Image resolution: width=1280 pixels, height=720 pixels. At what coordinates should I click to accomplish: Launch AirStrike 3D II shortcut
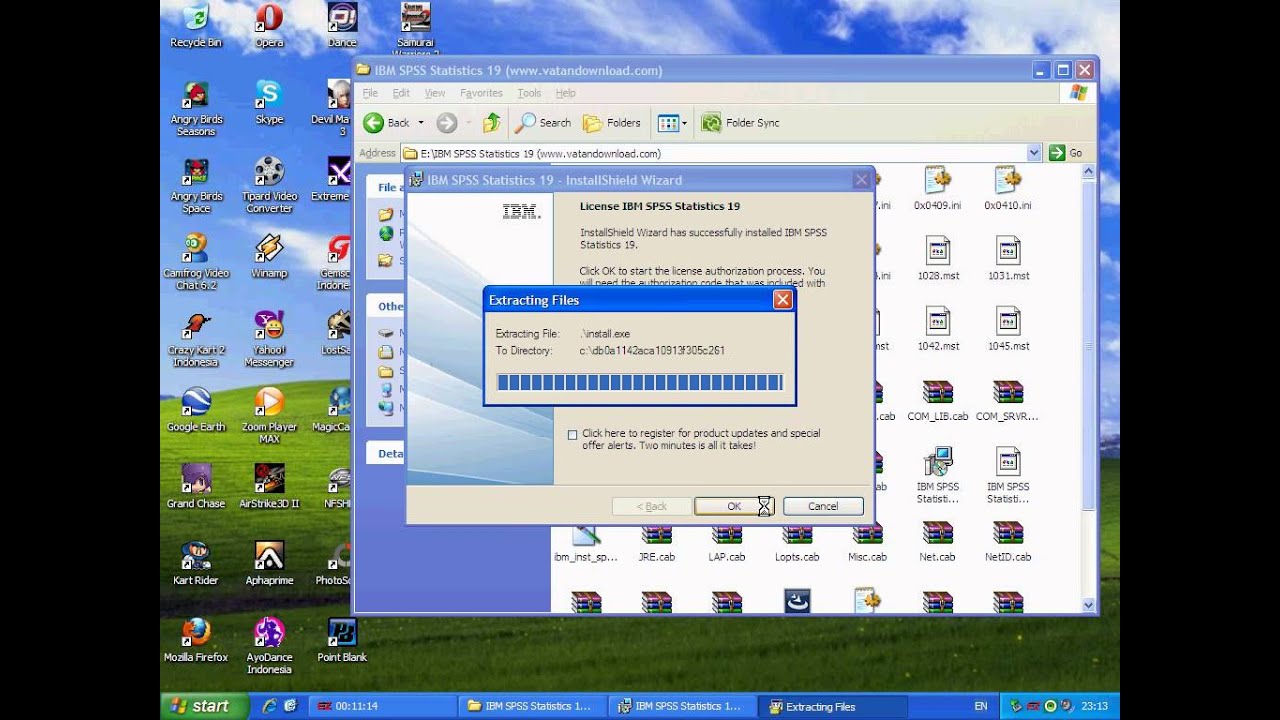(x=269, y=487)
